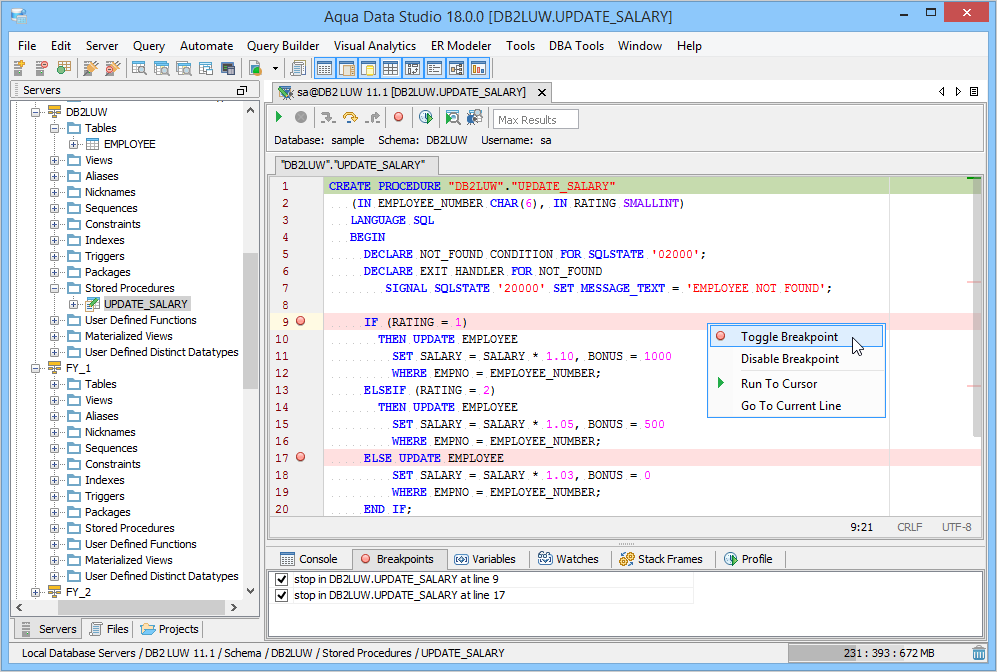The width and height of the screenshot is (997, 672).
Task: Click the green Run debugger play icon
Action: 280,118
